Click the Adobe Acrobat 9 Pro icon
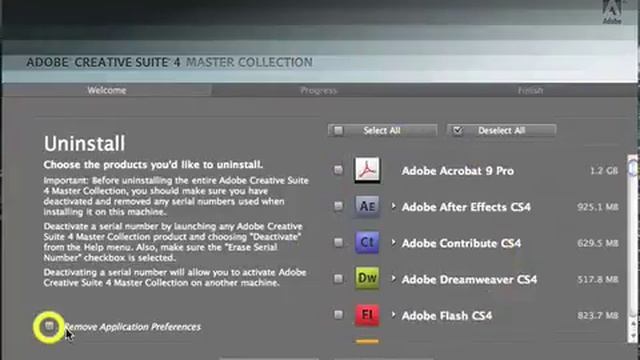640x360 pixels. coord(367,170)
